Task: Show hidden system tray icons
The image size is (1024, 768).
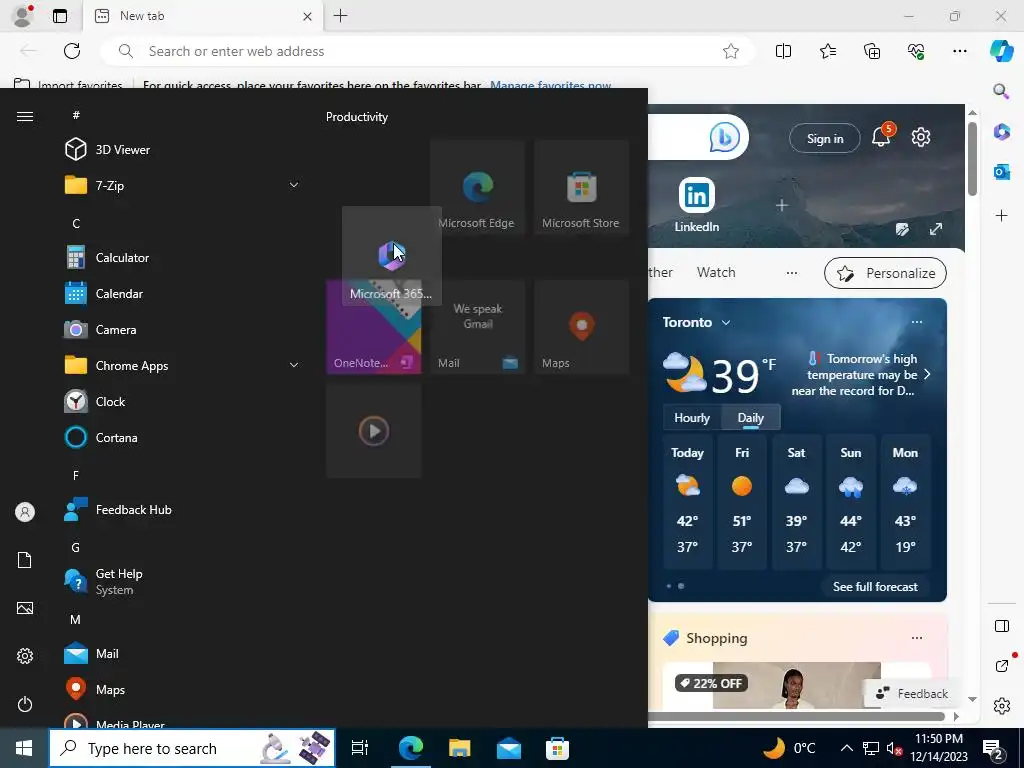Action: pos(846,748)
